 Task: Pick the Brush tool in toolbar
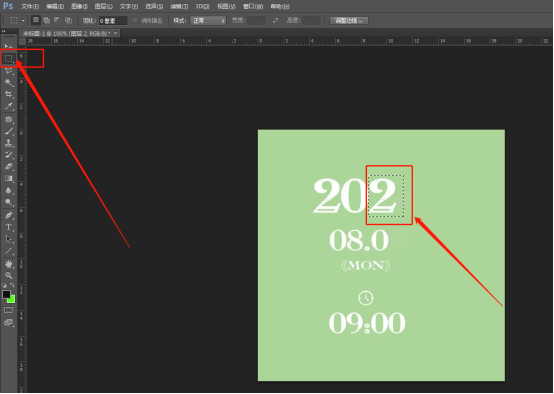tap(8, 131)
